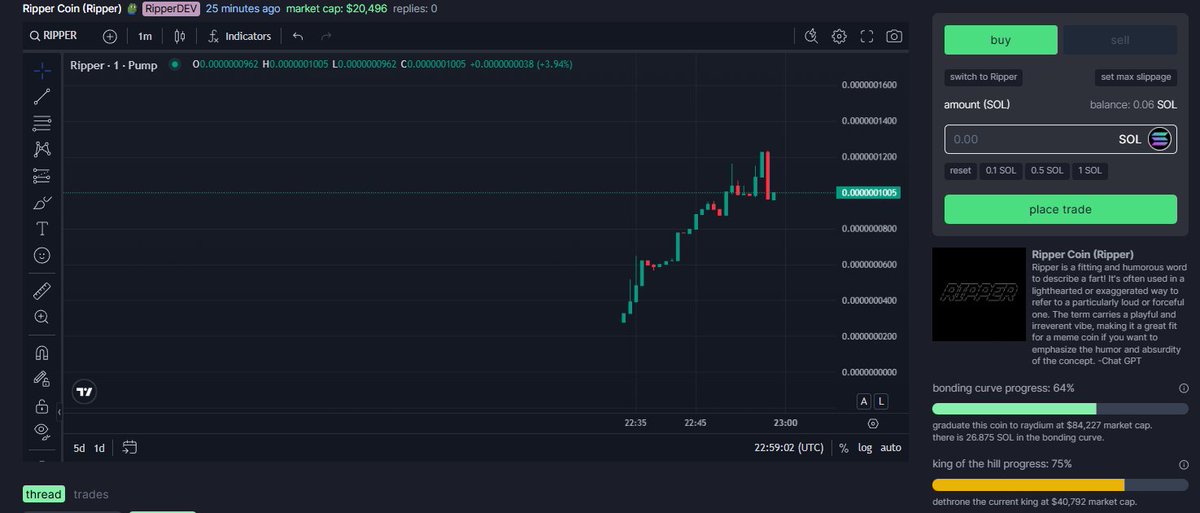Screen dimensions: 1200x513
Task: Toggle percent scale on the chart
Action: pos(844,448)
